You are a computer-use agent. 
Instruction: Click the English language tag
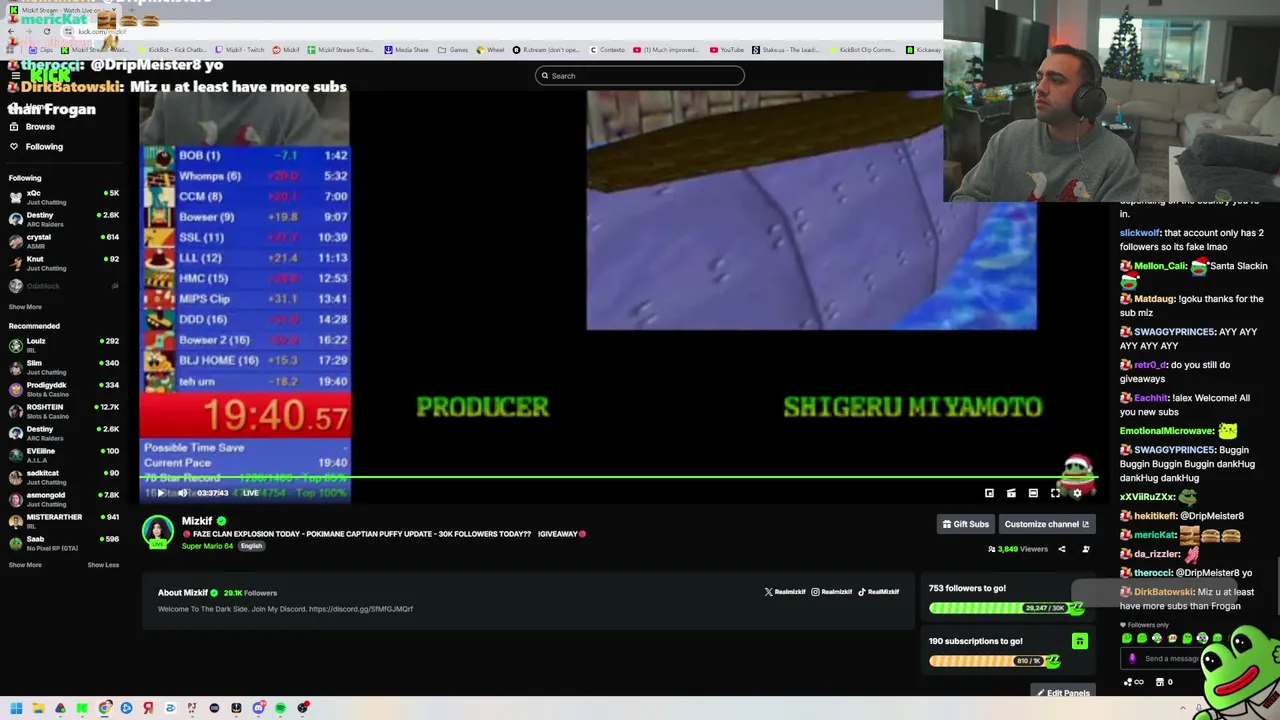(251, 546)
